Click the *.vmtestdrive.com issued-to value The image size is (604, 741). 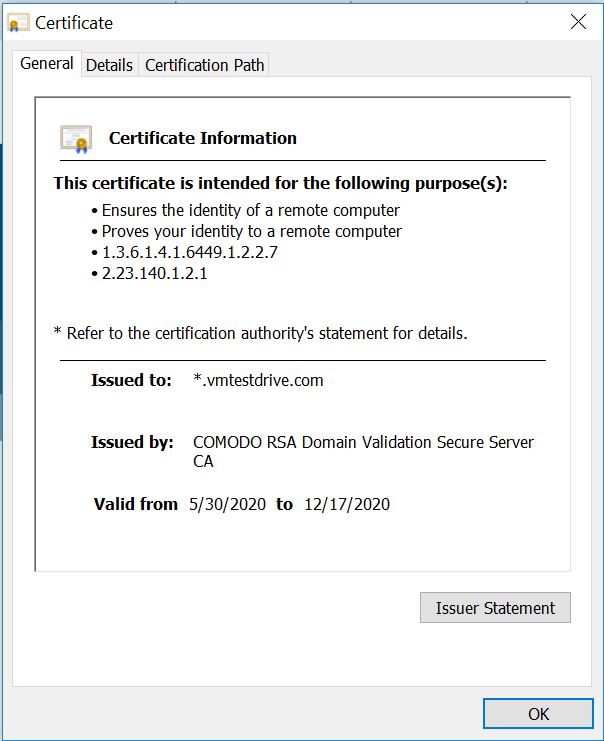pos(258,380)
